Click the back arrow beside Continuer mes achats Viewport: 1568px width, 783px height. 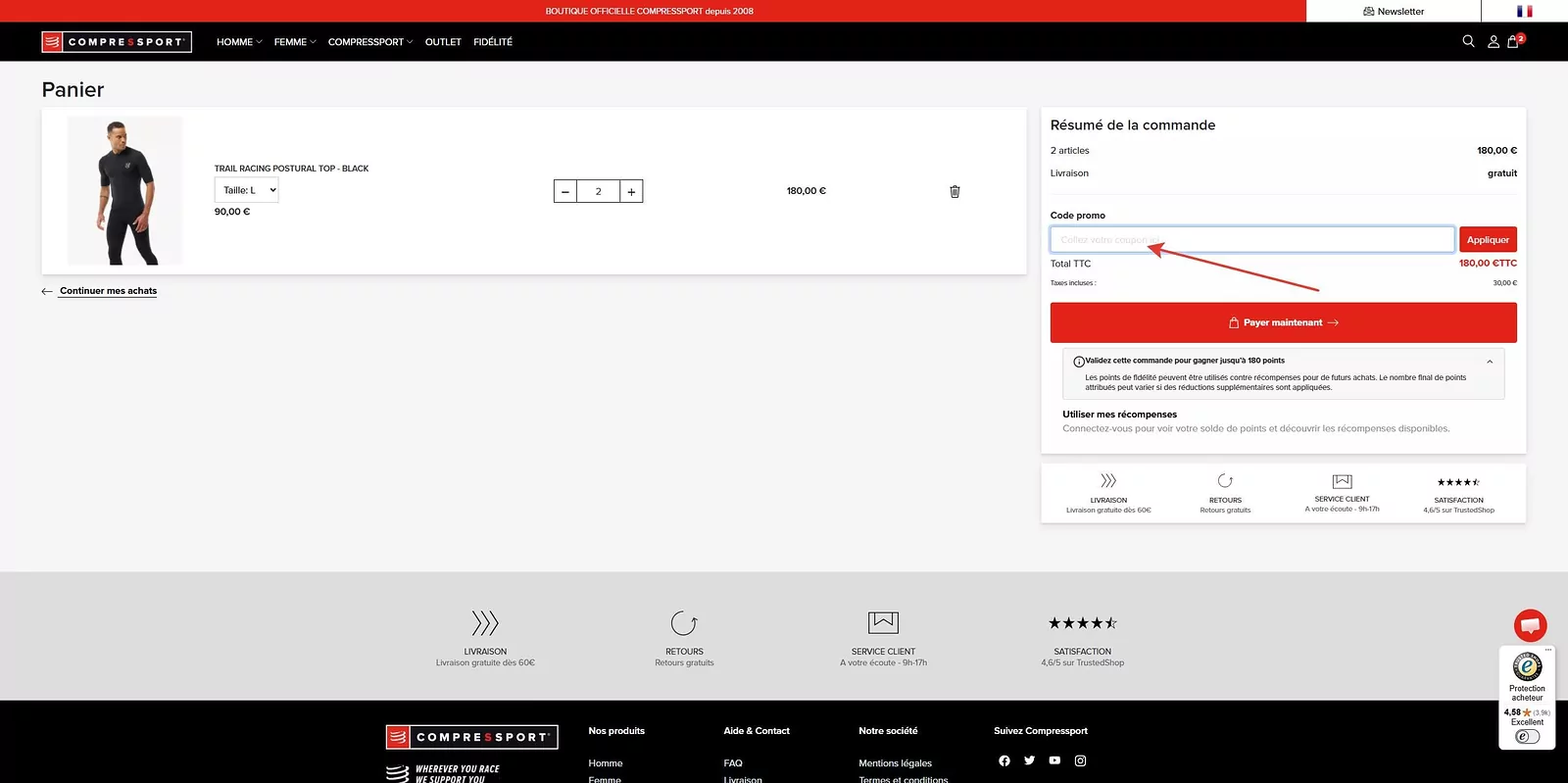tap(47, 291)
